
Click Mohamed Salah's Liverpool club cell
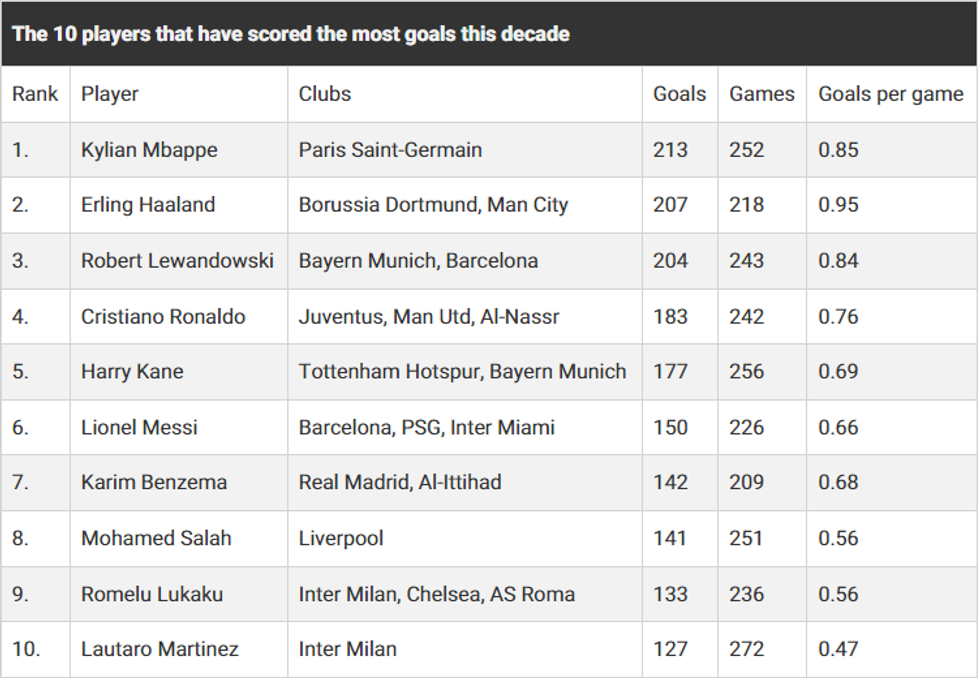341,538
